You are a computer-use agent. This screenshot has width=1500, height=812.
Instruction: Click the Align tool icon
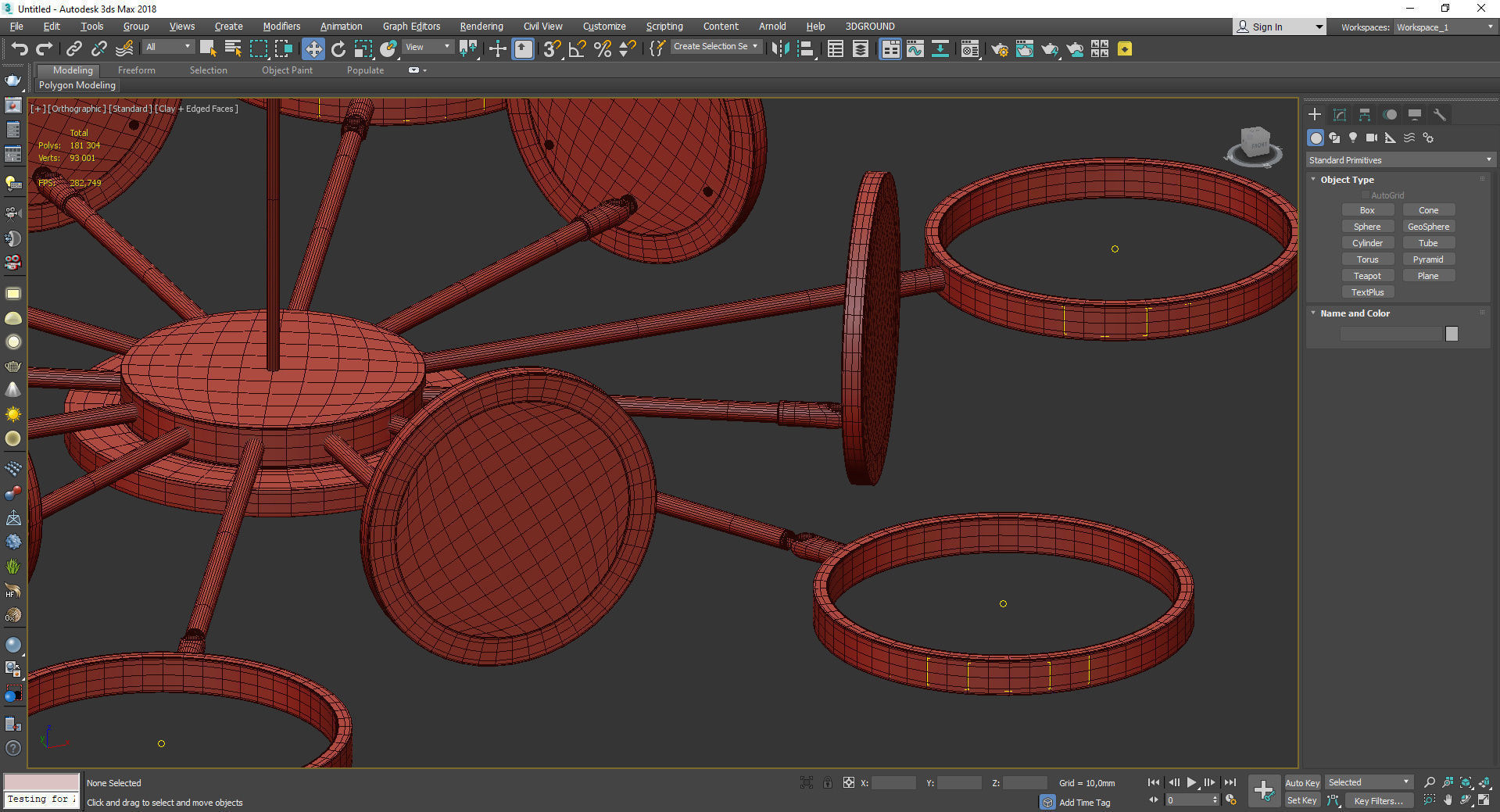coord(806,49)
